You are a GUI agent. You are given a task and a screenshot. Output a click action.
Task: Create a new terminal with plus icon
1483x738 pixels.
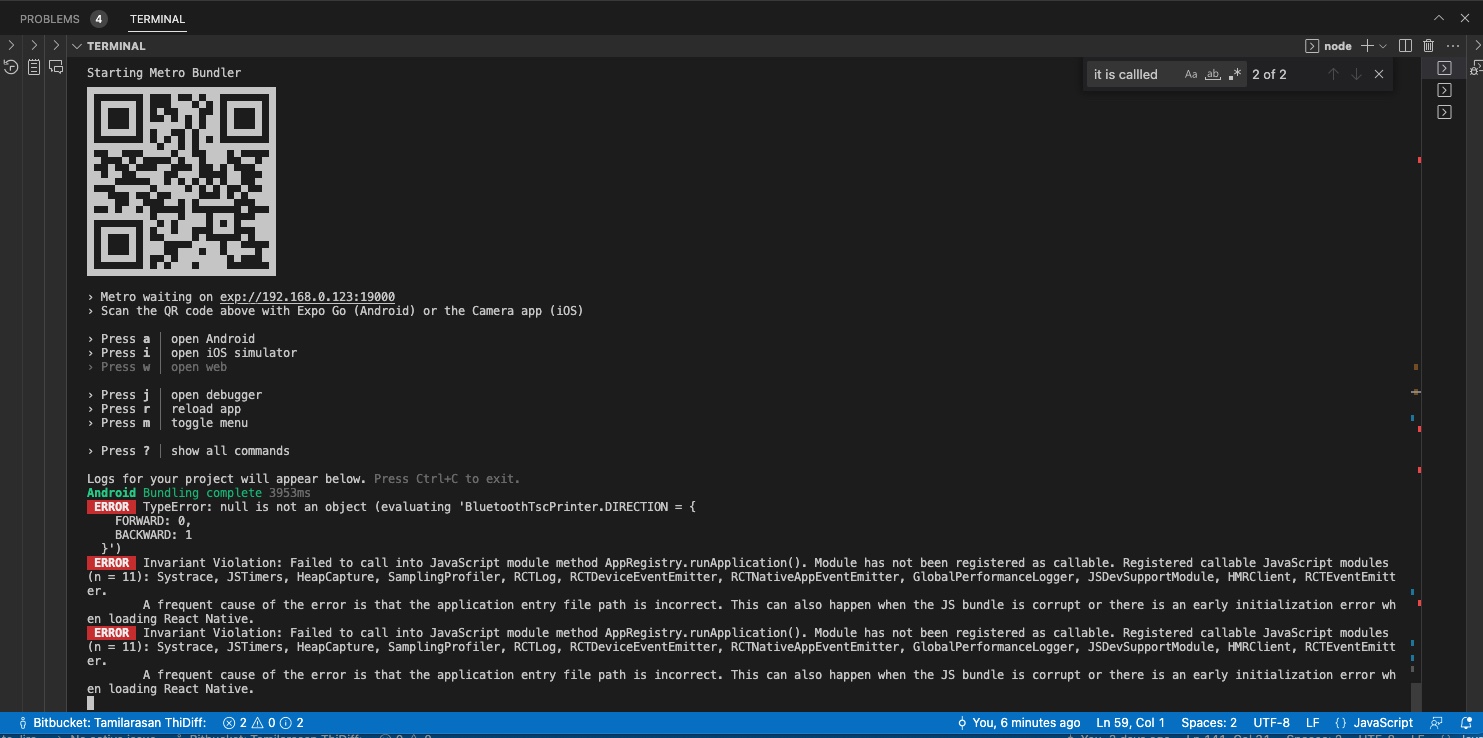tap(1367, 46)
